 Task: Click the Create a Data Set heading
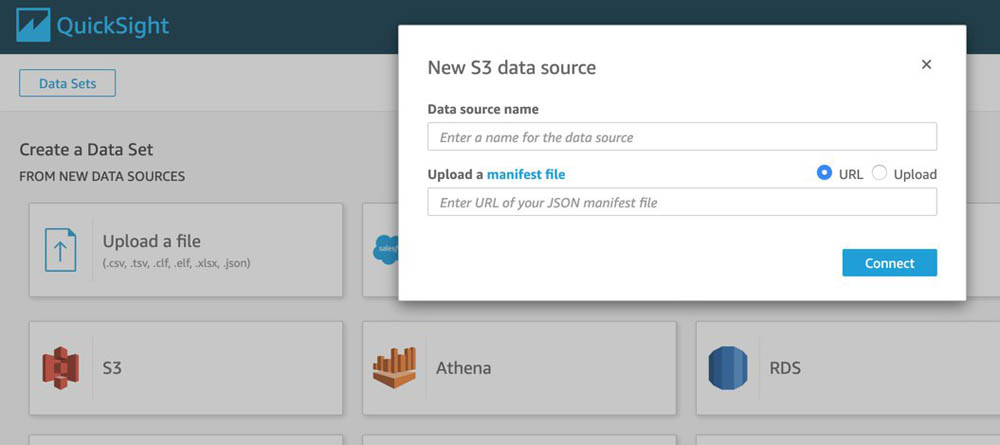(86, 150)
